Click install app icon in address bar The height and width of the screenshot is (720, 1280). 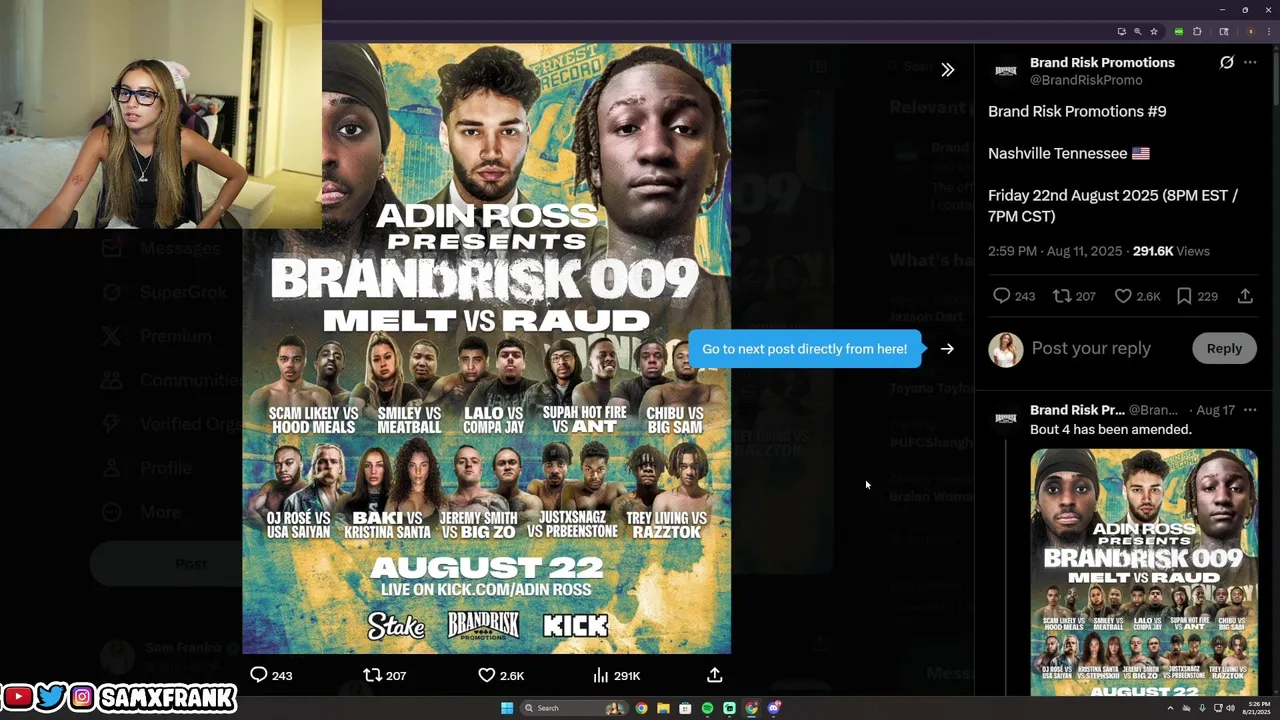point(1122,31)
